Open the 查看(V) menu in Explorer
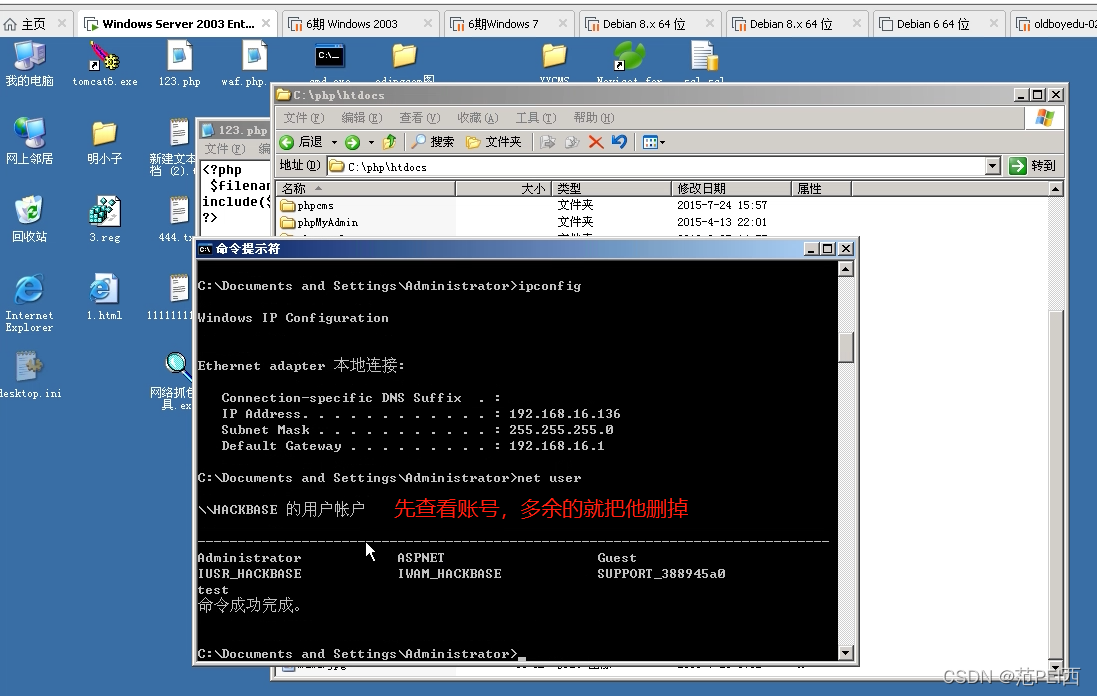The image size is (1097, 696). pyautogui.click(x=420, y=118)
